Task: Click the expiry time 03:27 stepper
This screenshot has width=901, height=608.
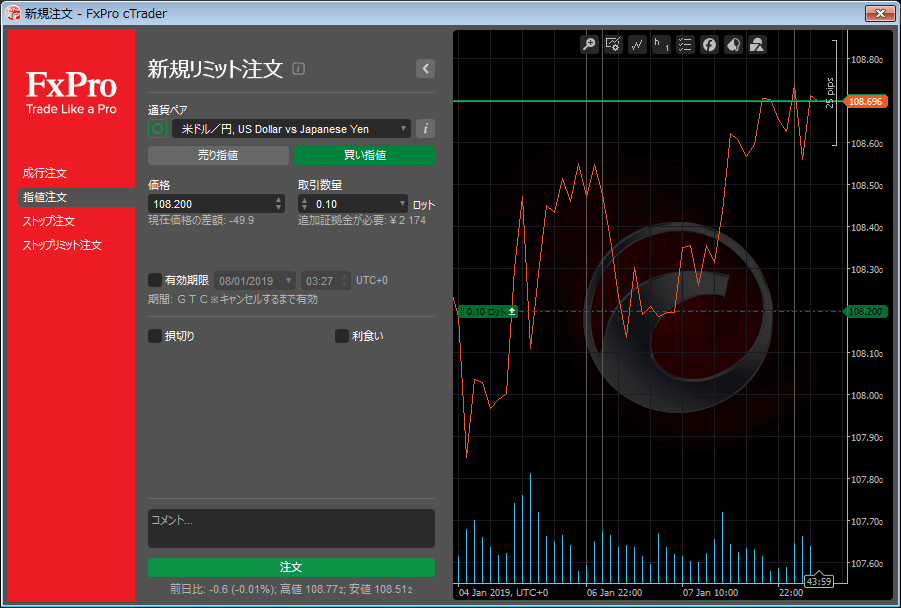Action: click(344, 280)
